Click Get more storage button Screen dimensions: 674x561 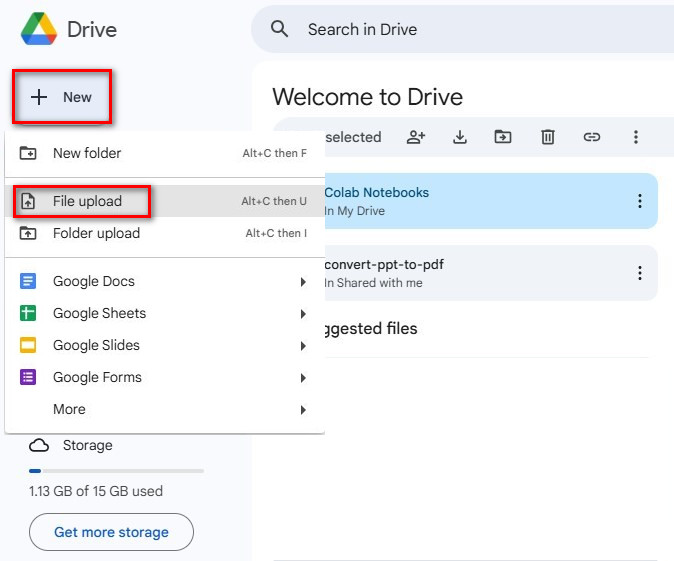(111, 532)
